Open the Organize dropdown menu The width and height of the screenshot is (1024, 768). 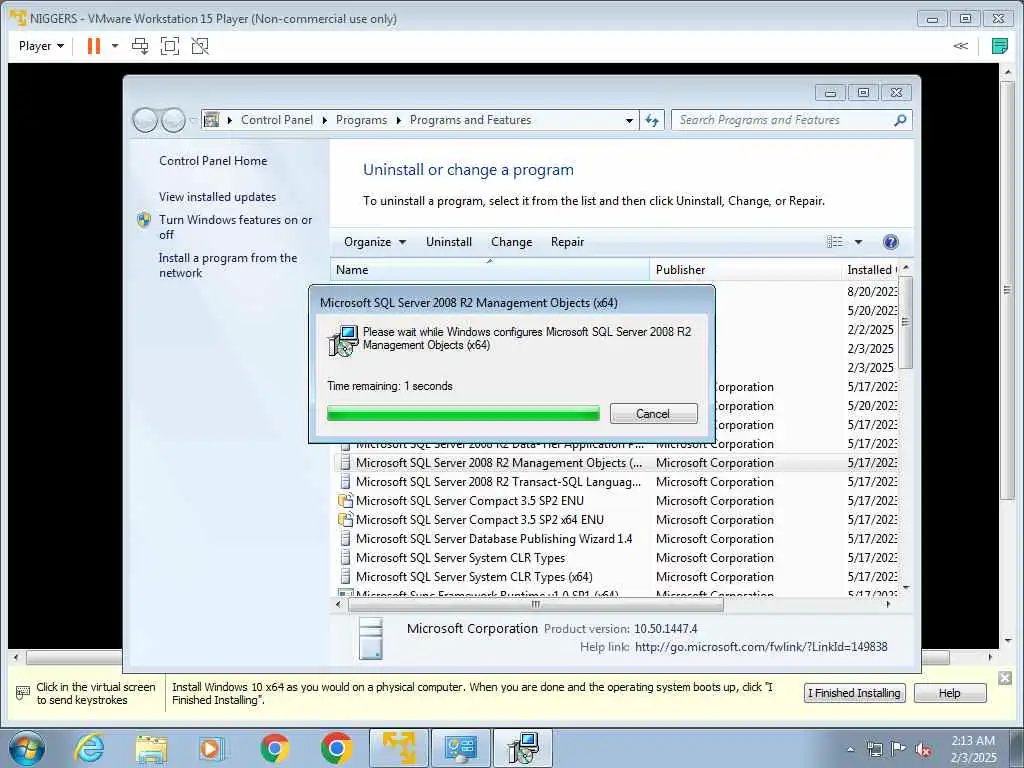pos(375,242)
